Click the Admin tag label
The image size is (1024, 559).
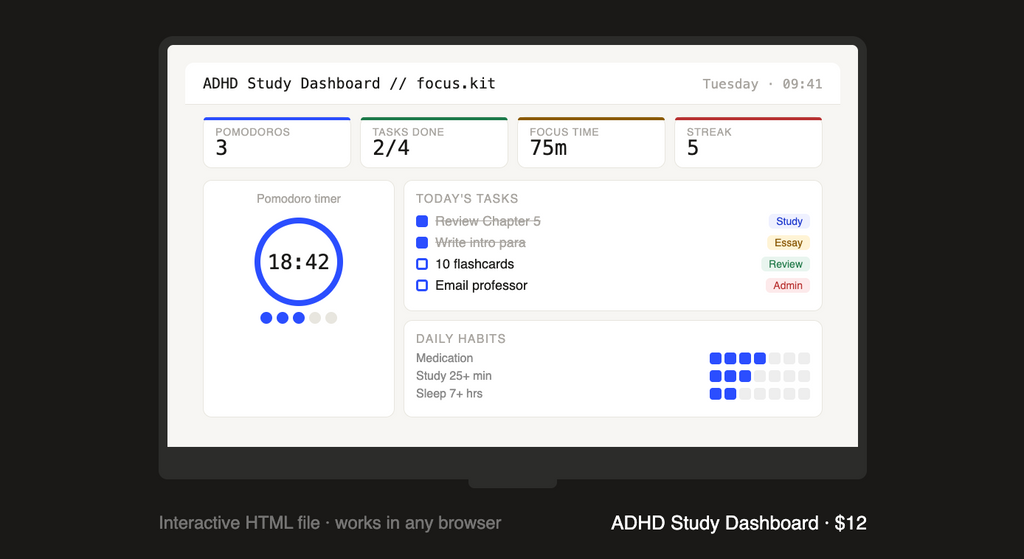[x=788, y=285]
